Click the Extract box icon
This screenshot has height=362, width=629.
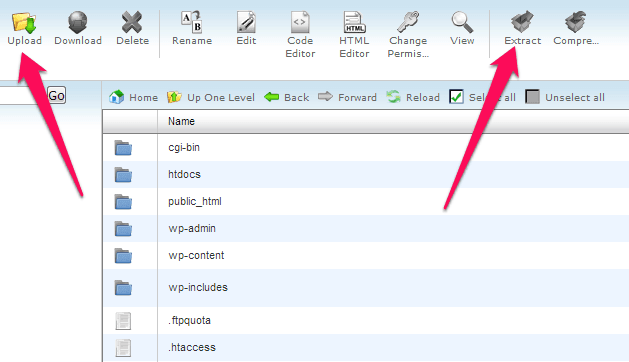(522, 22)
